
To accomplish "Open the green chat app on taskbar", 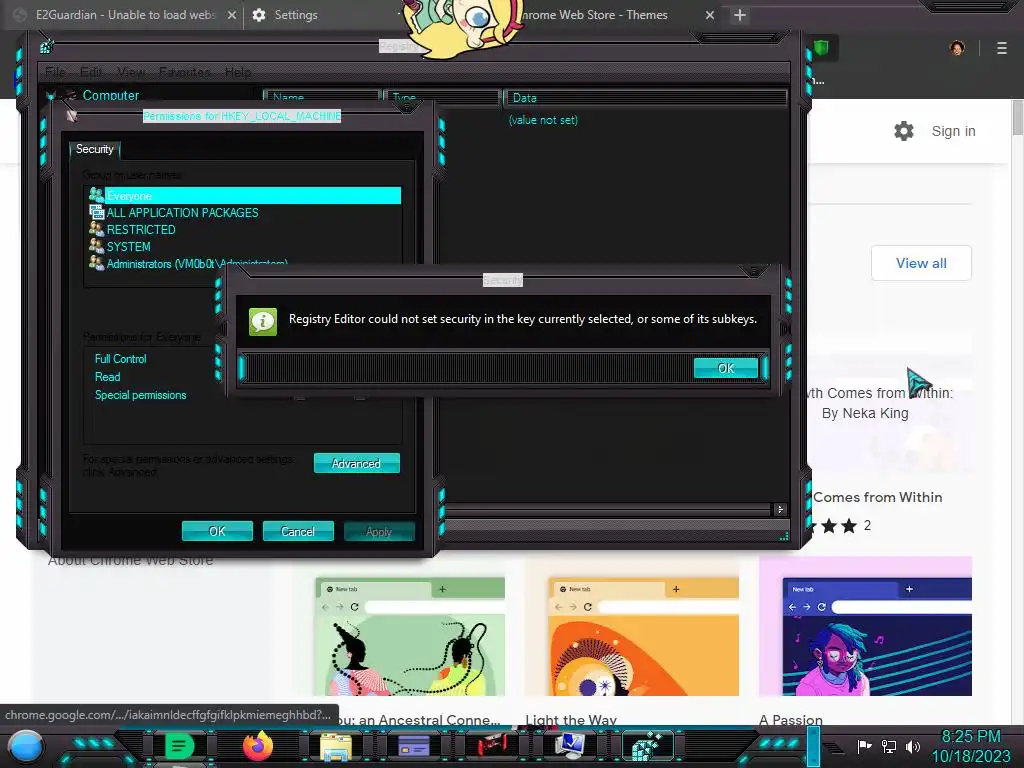I will 179,746.
